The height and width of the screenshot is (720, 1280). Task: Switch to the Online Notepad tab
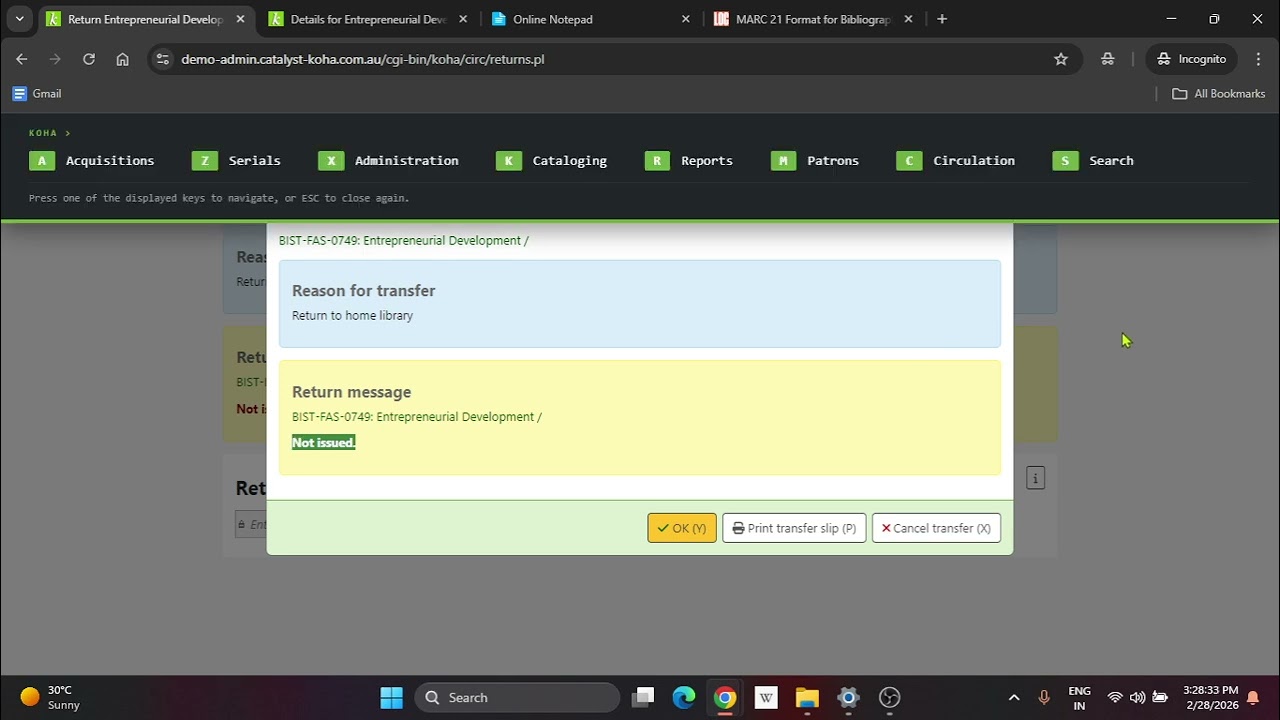click(590, 19)
